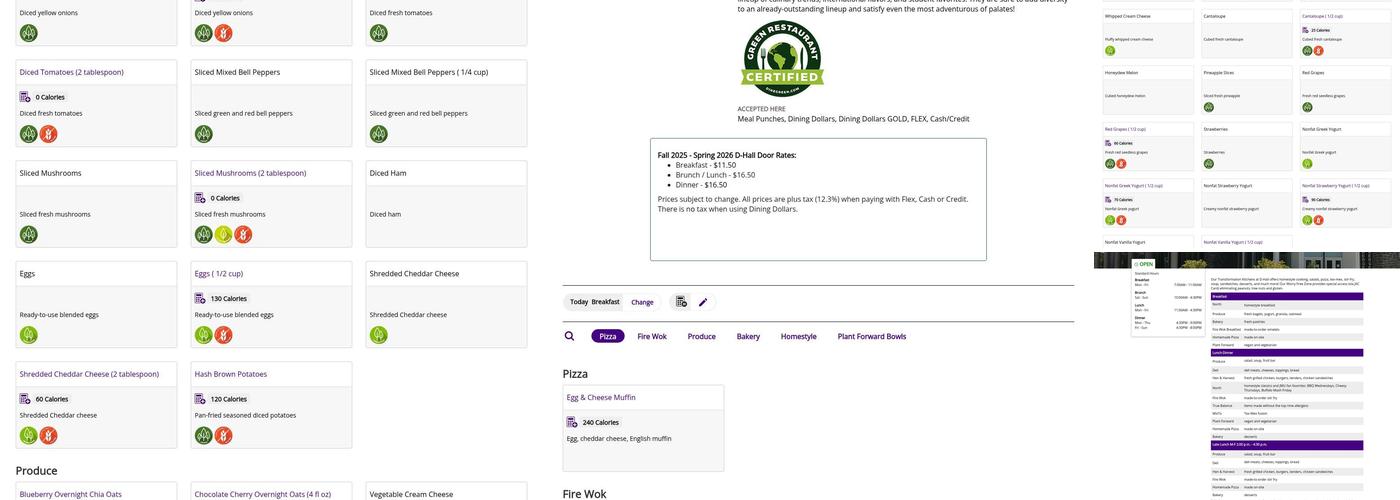Viewport: 1400px width, 500px height.
Task: Click calculator icon on Egg & Cheese Muffin
Action: pyautogui.click(x=572, y=423)
